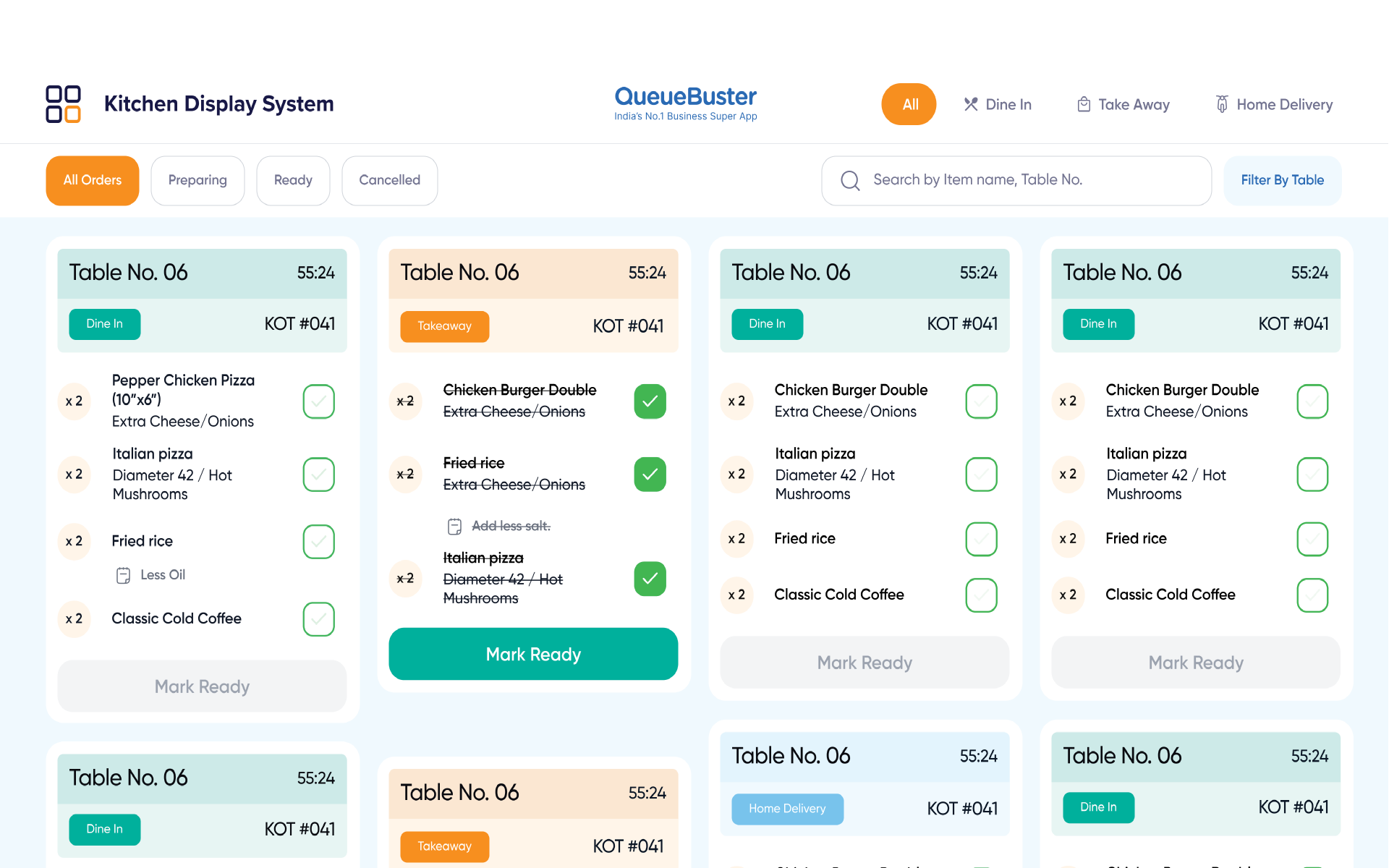Click the note icon beside Add less salt
This screenshot has height=868, width=1389.
coord(454,527)
